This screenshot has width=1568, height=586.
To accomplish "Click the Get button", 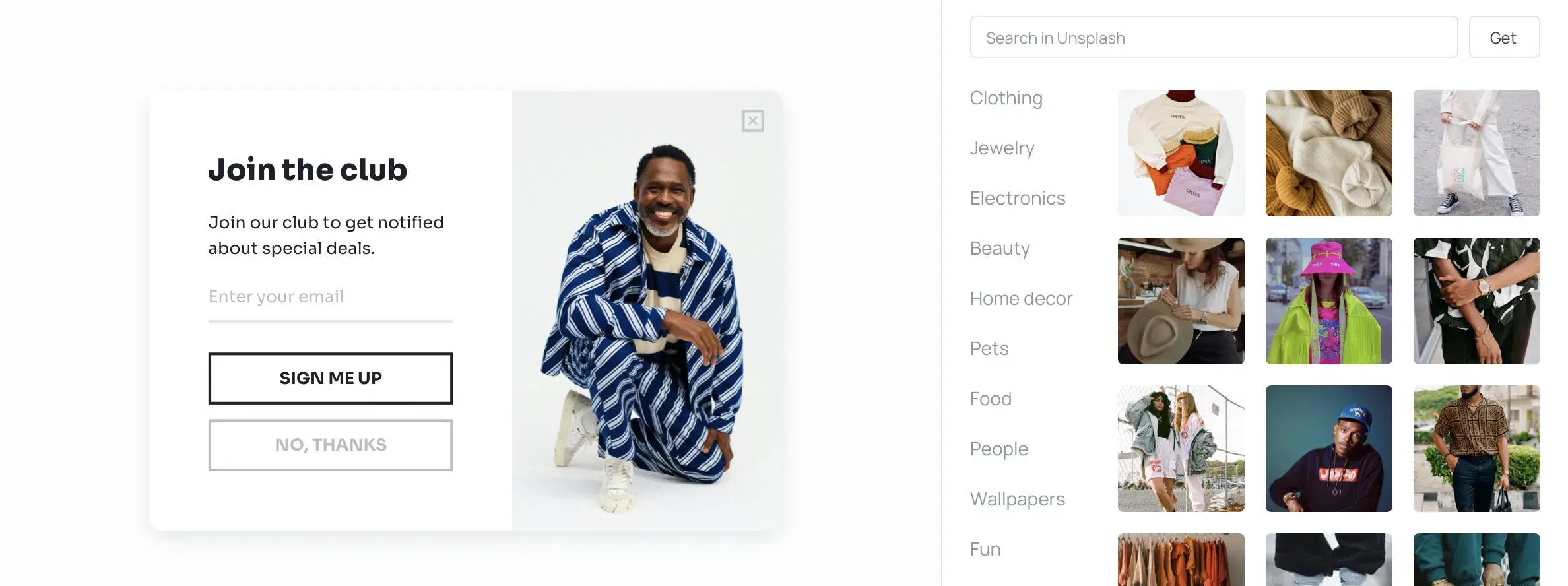I will [1504, 38].
